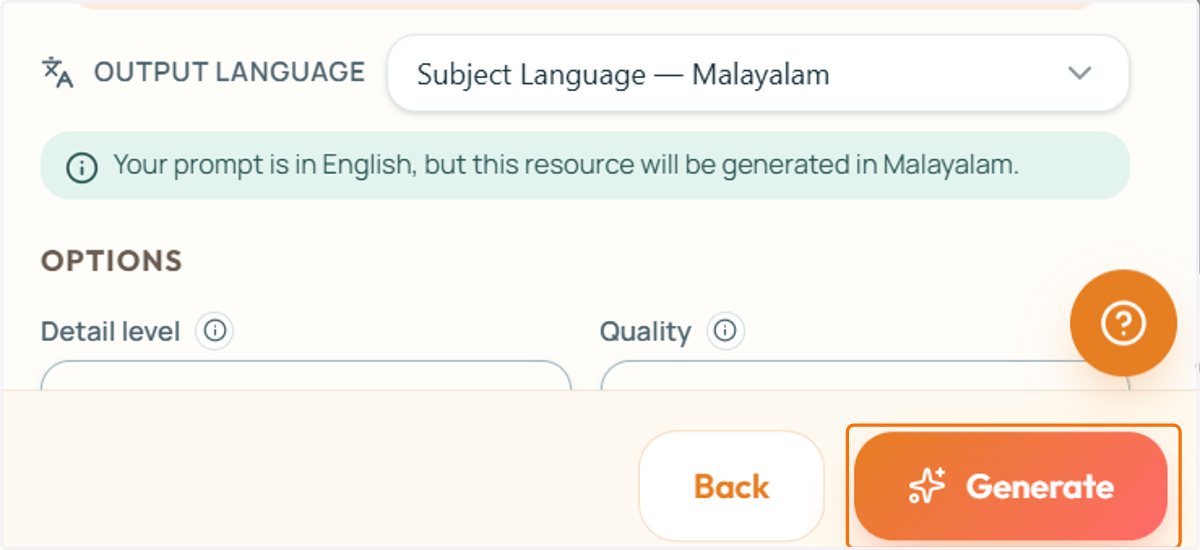The width and height of the screenshot is (1200, 550).
Task: Open the orange question-mark help button
Action: pos(1123,323)
